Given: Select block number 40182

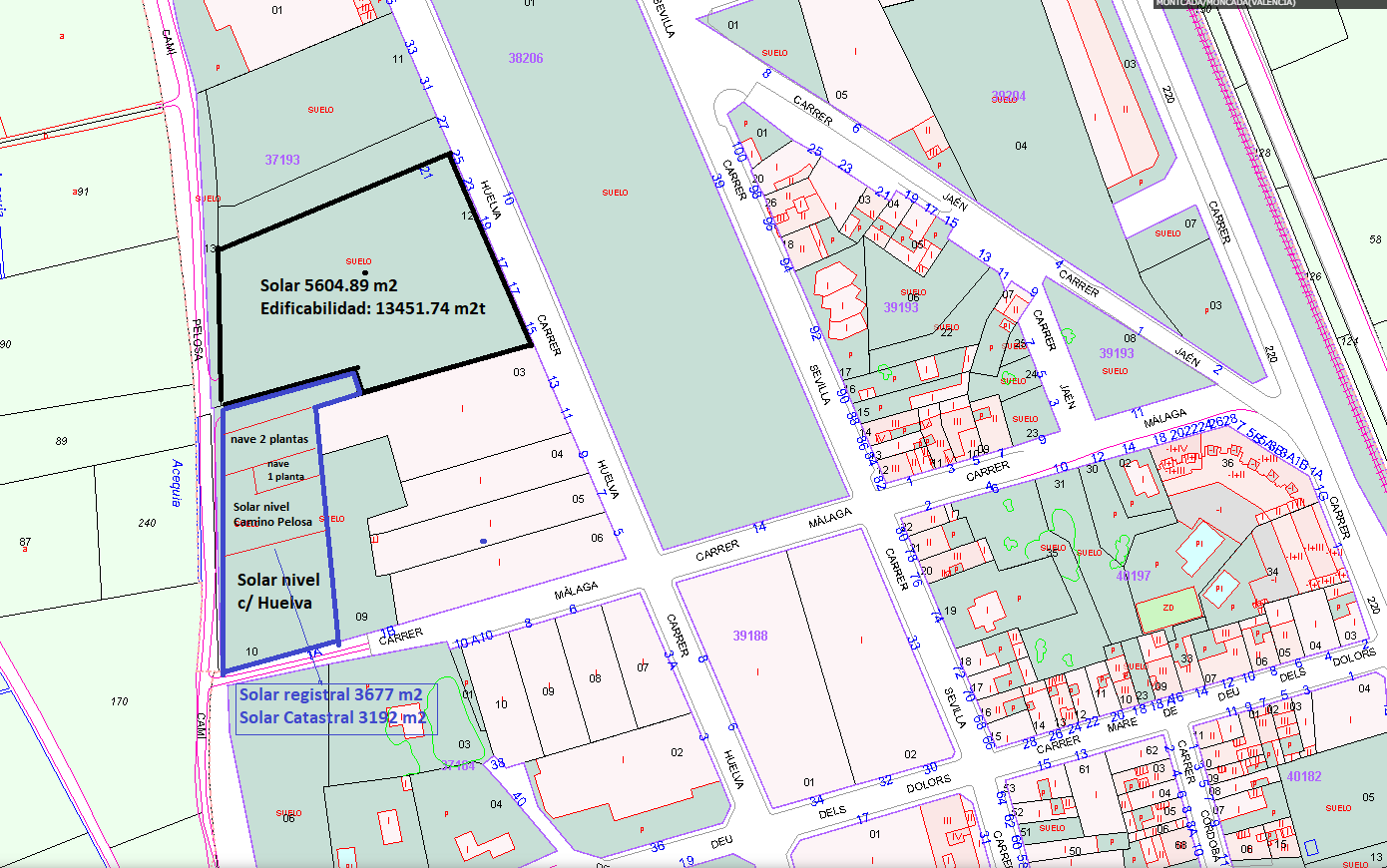Looking at the screenshot, I should pyautogui.click(x=1304, y=776).
